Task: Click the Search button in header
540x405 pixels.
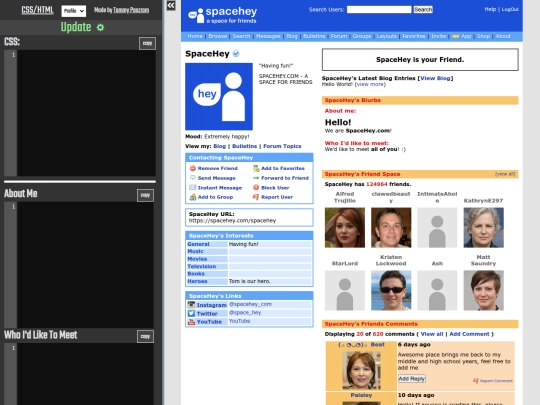Action: pyautogui.click(x=423, y=10)
